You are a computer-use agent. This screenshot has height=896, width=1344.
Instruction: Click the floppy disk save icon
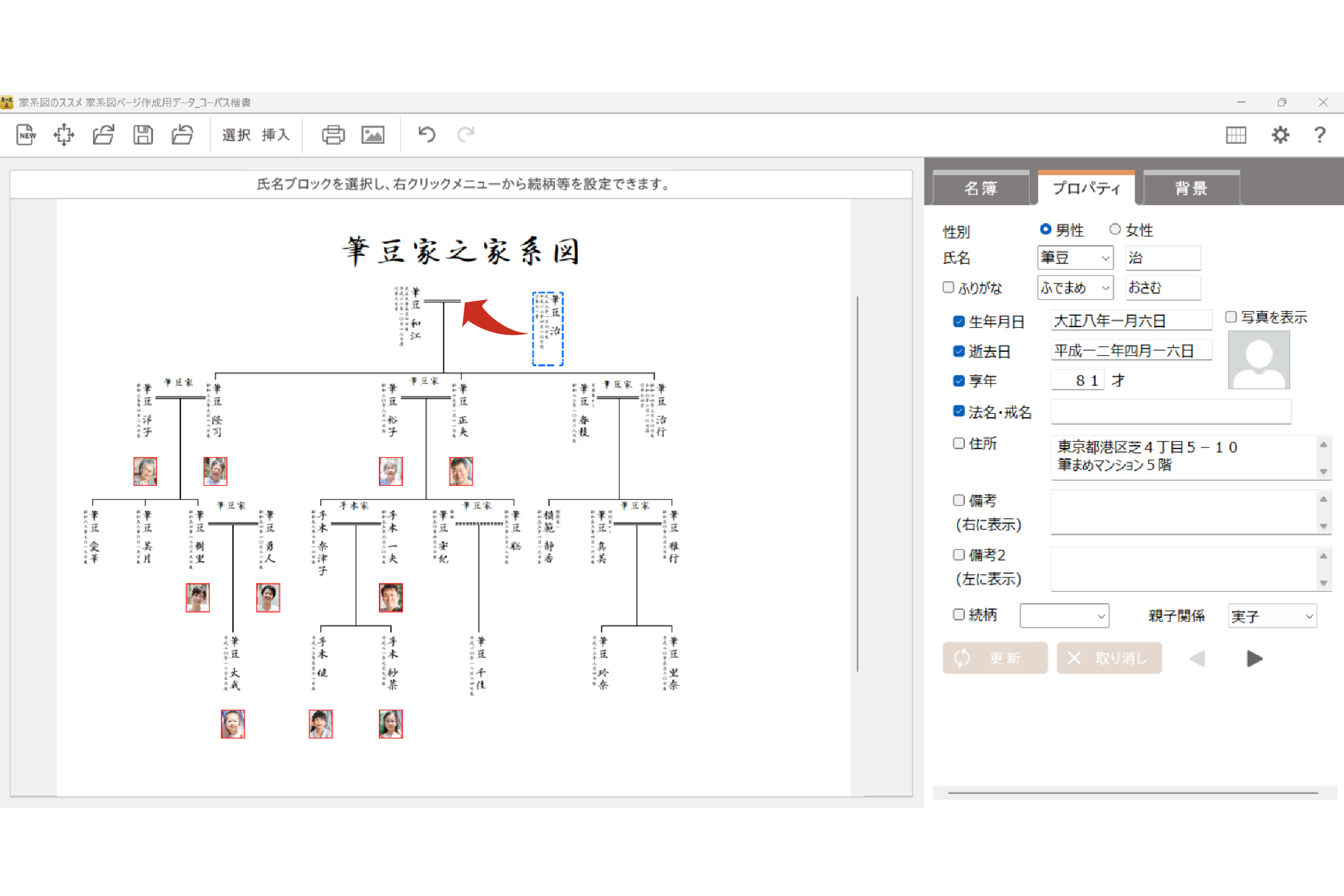point(143,135)
